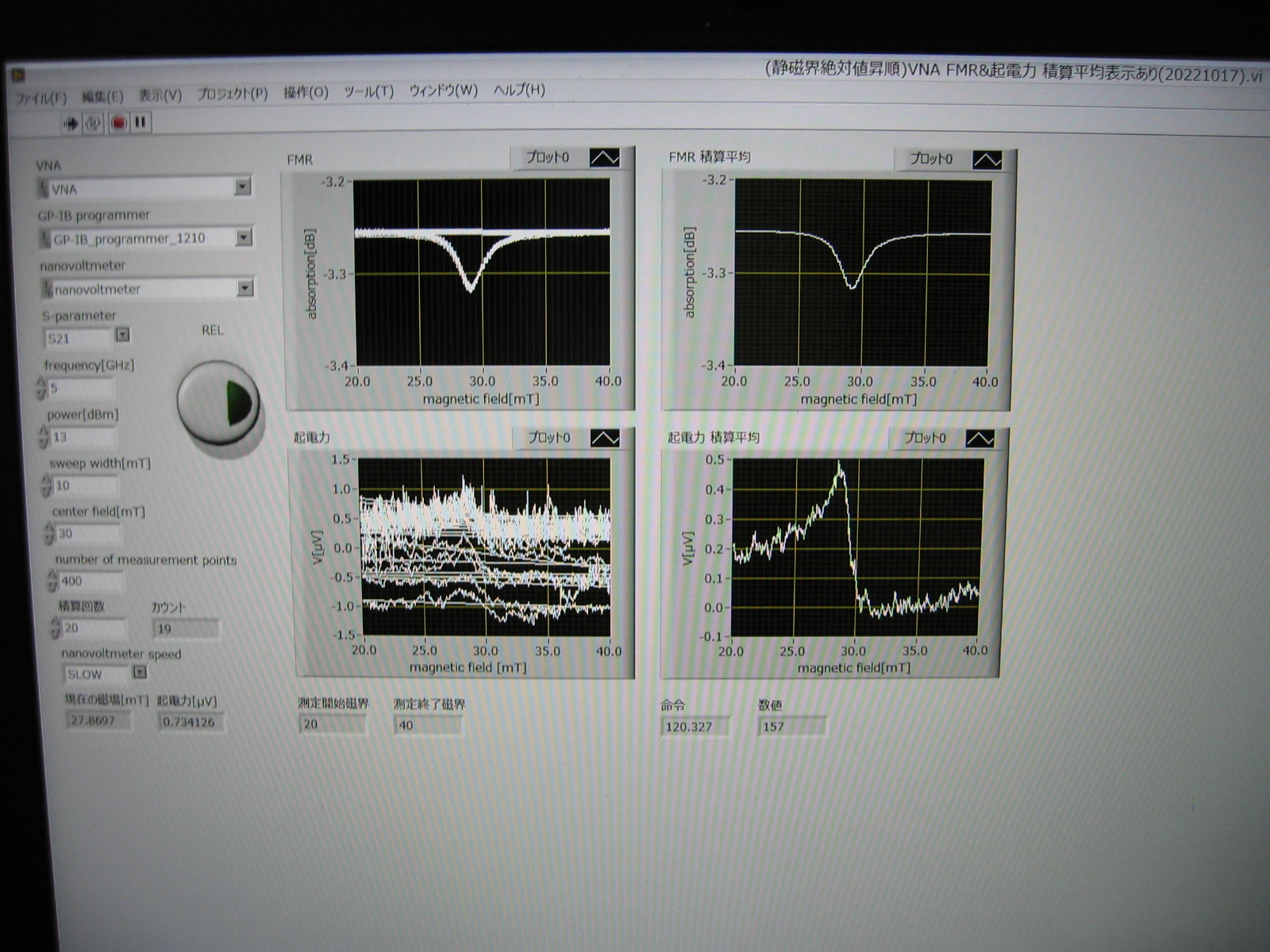Click the center field value showing 30
This screenshot has height=952, width=1270.
(x=88, y=533)
